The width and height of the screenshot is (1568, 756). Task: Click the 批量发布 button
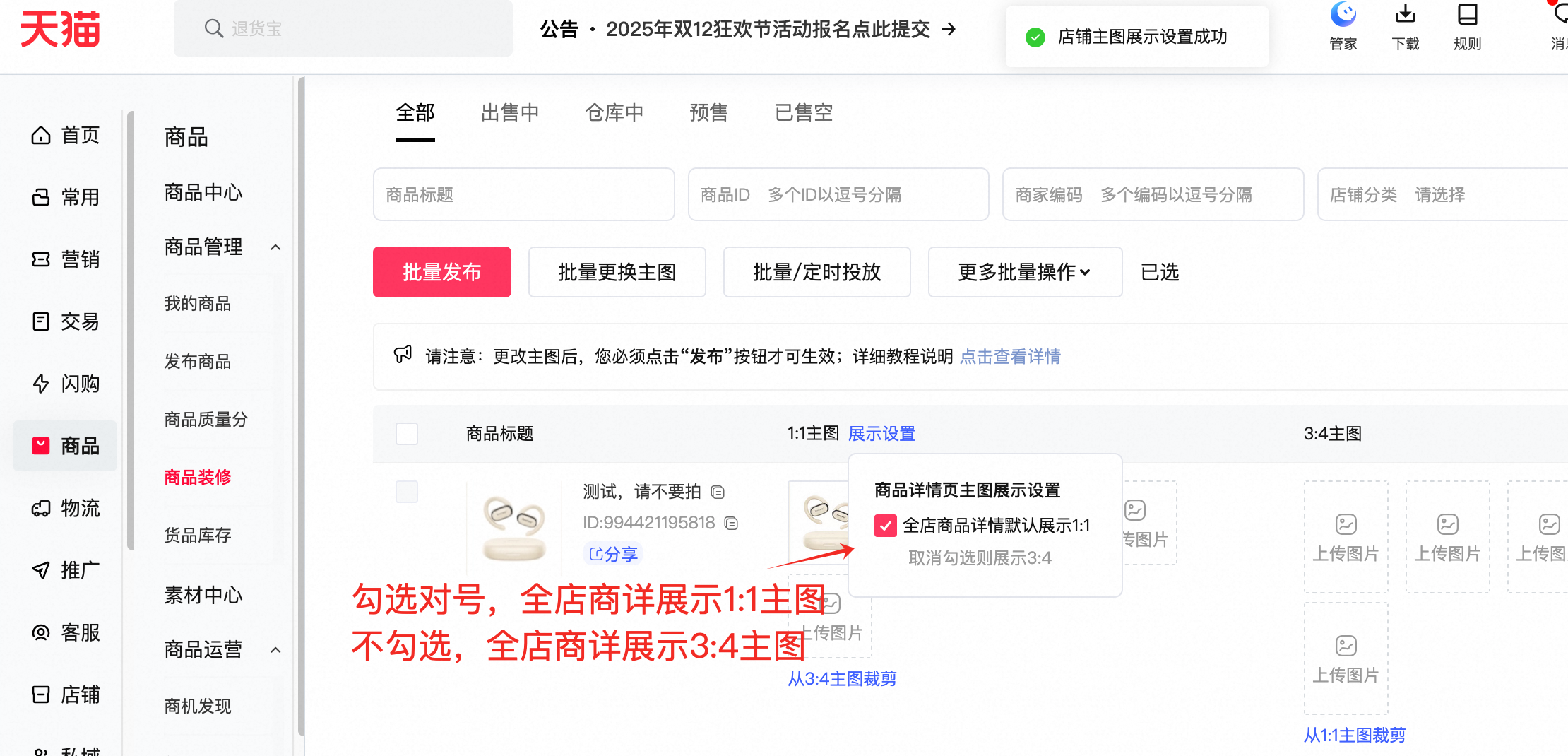point(442,272)
